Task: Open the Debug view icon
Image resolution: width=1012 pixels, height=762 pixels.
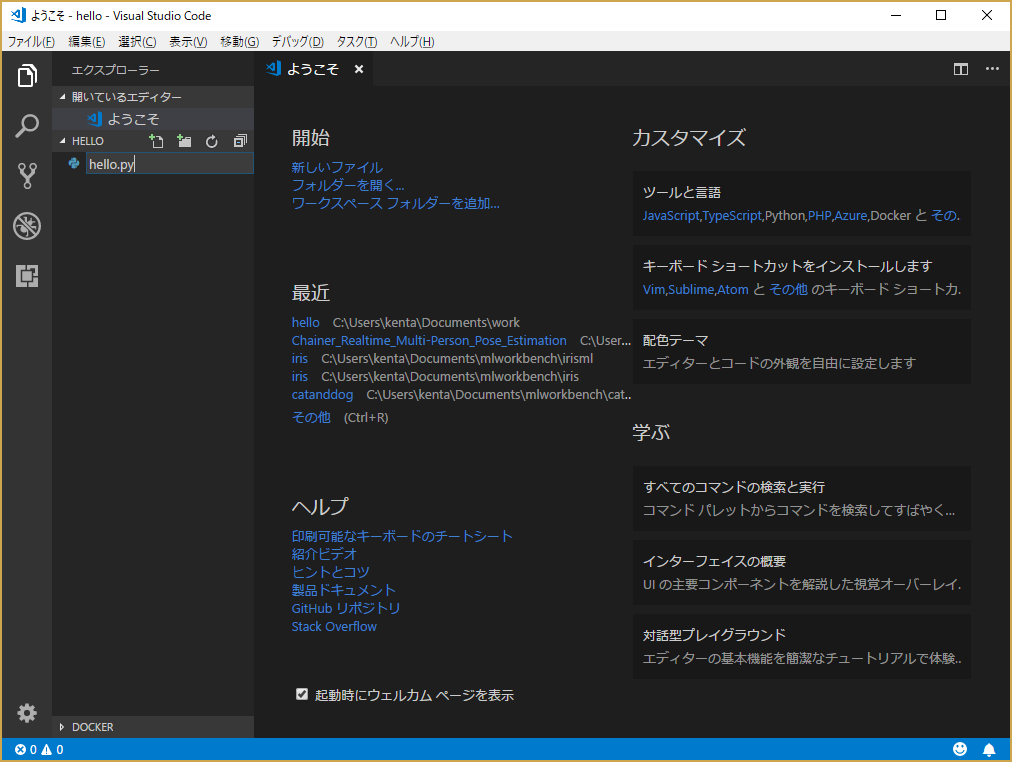Action: click(x=26, y=226)
